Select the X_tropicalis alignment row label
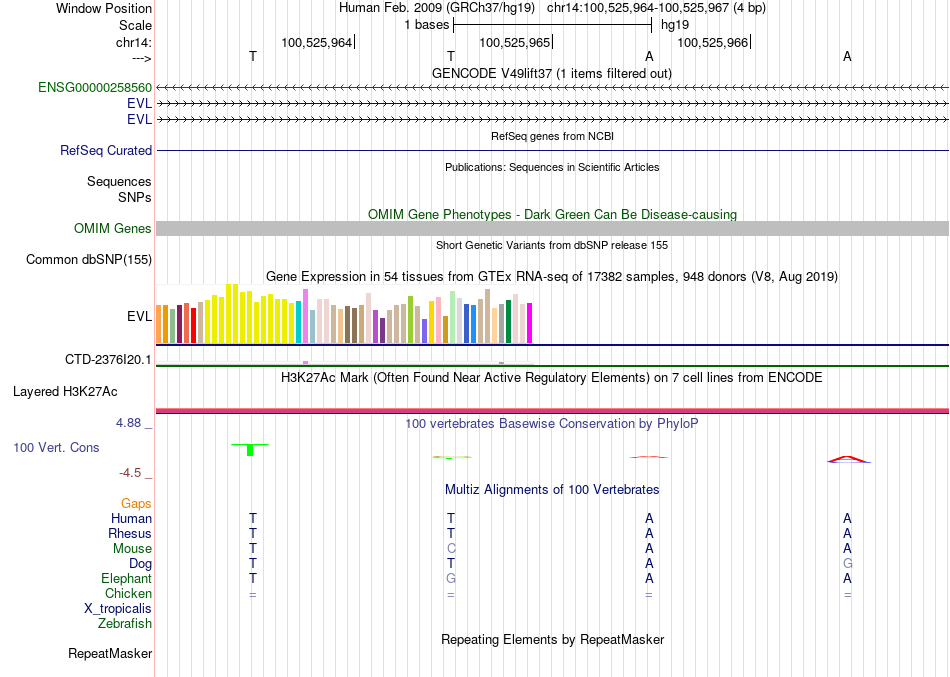Screen dimensions: 950x677 [x=118, y=609]
